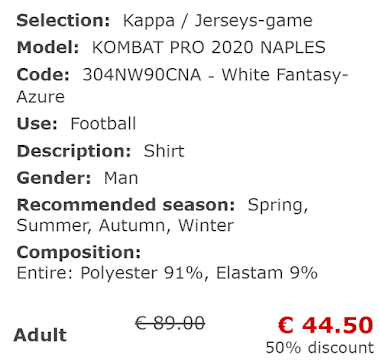Click the Azure color word
379x360 pixels.
pos(41,97)
